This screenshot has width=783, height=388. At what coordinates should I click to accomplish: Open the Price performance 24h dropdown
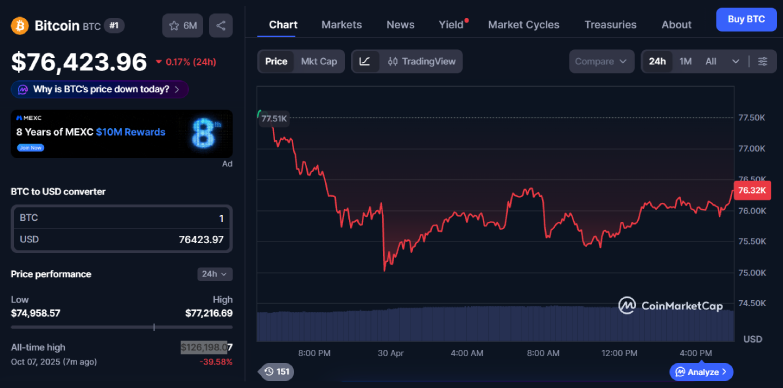click(x=215, y=274)
